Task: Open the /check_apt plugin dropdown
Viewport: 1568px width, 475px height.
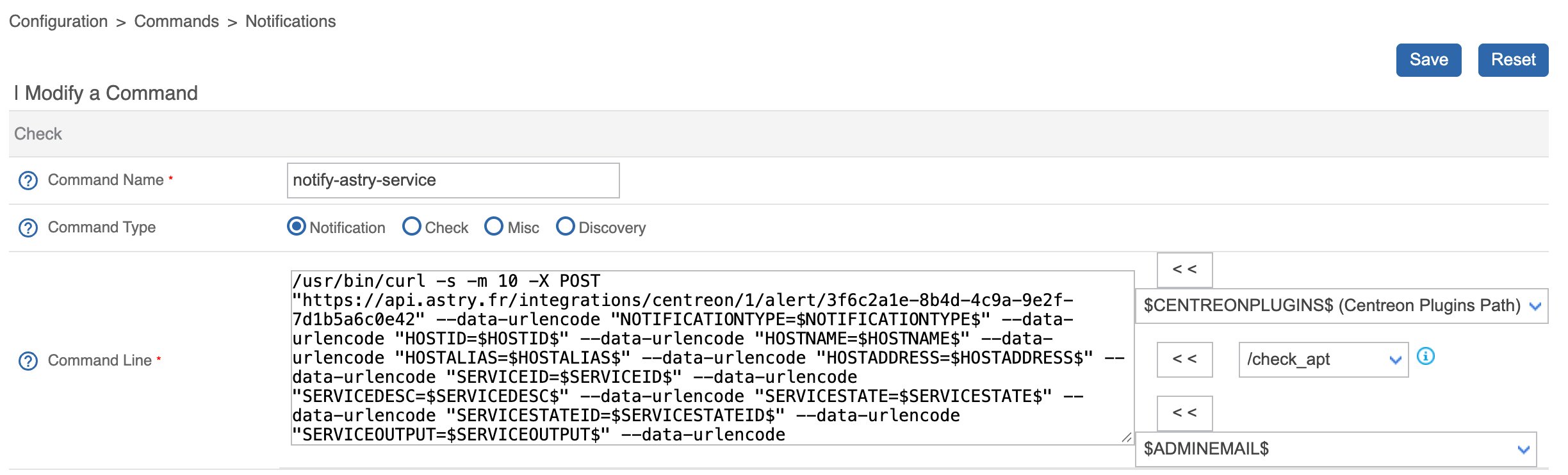Action: (x=1323, y=360)
